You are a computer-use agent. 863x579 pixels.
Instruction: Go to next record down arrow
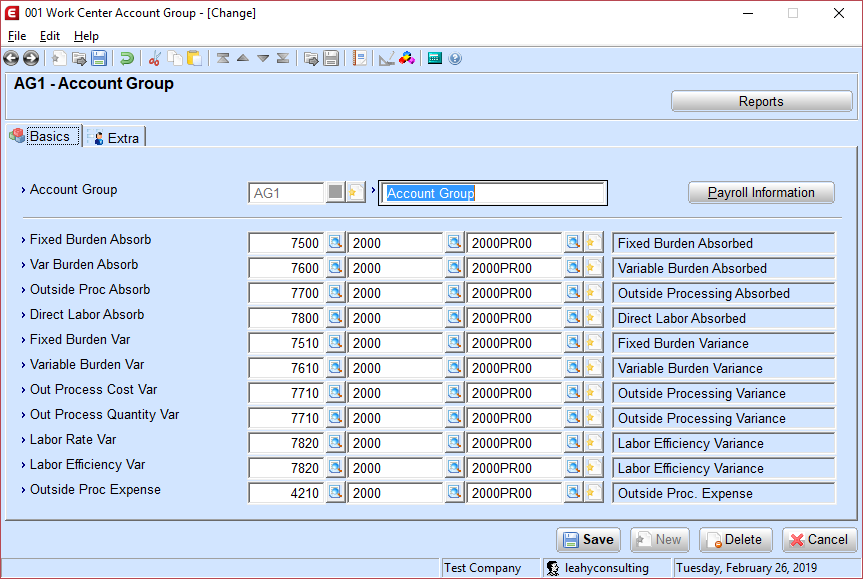(x=263, y=58)
